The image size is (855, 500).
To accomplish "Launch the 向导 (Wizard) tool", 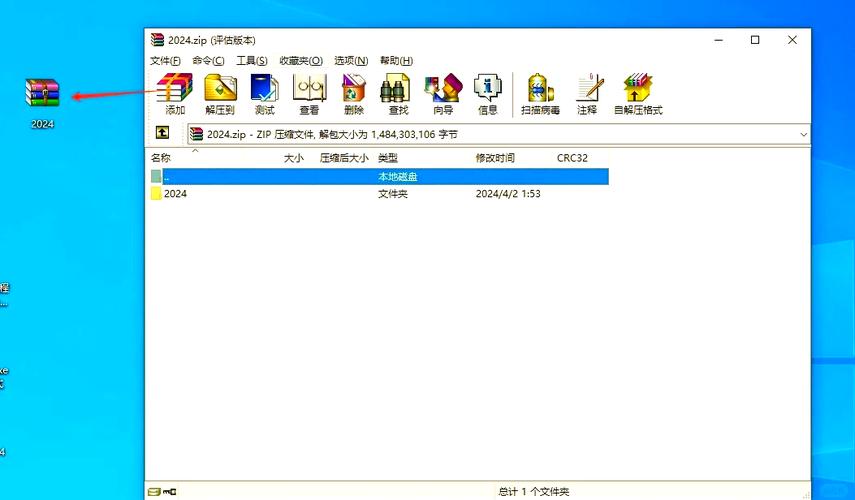I will (443, 94).
